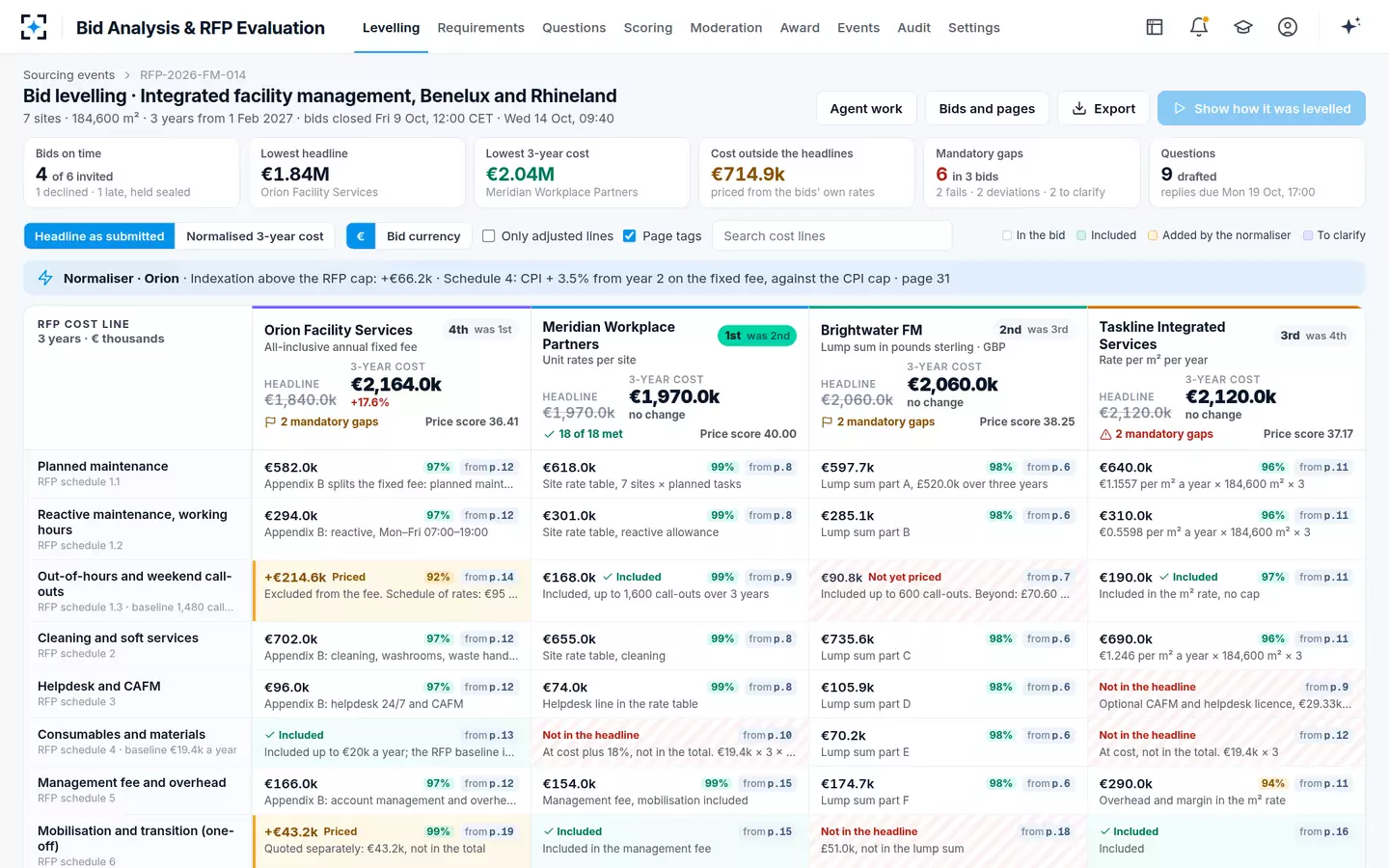Select the euro currency symbol button

click(361, 236)
